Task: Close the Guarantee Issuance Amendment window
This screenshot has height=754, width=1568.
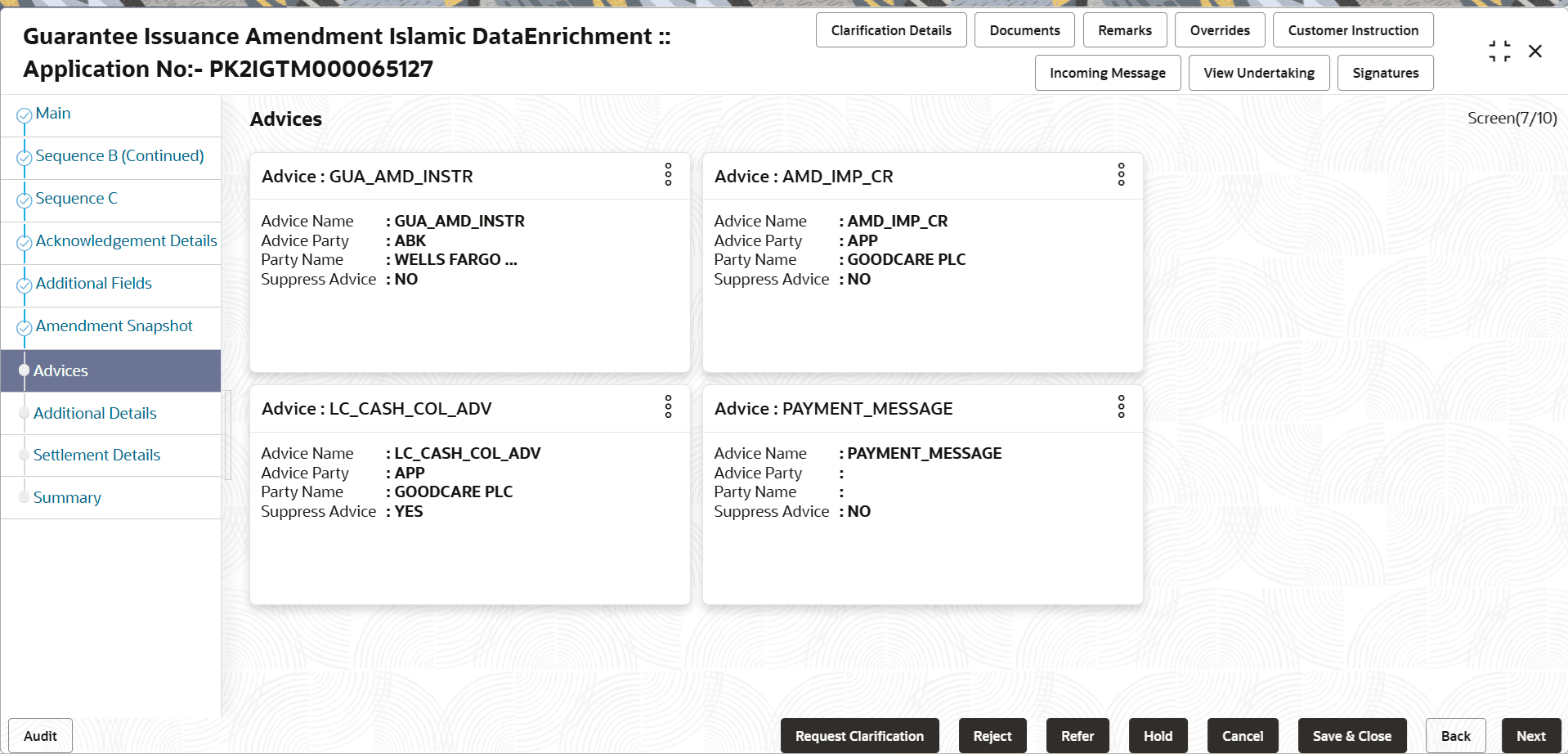Action: pyautogui.click(x=1535, y=51)
